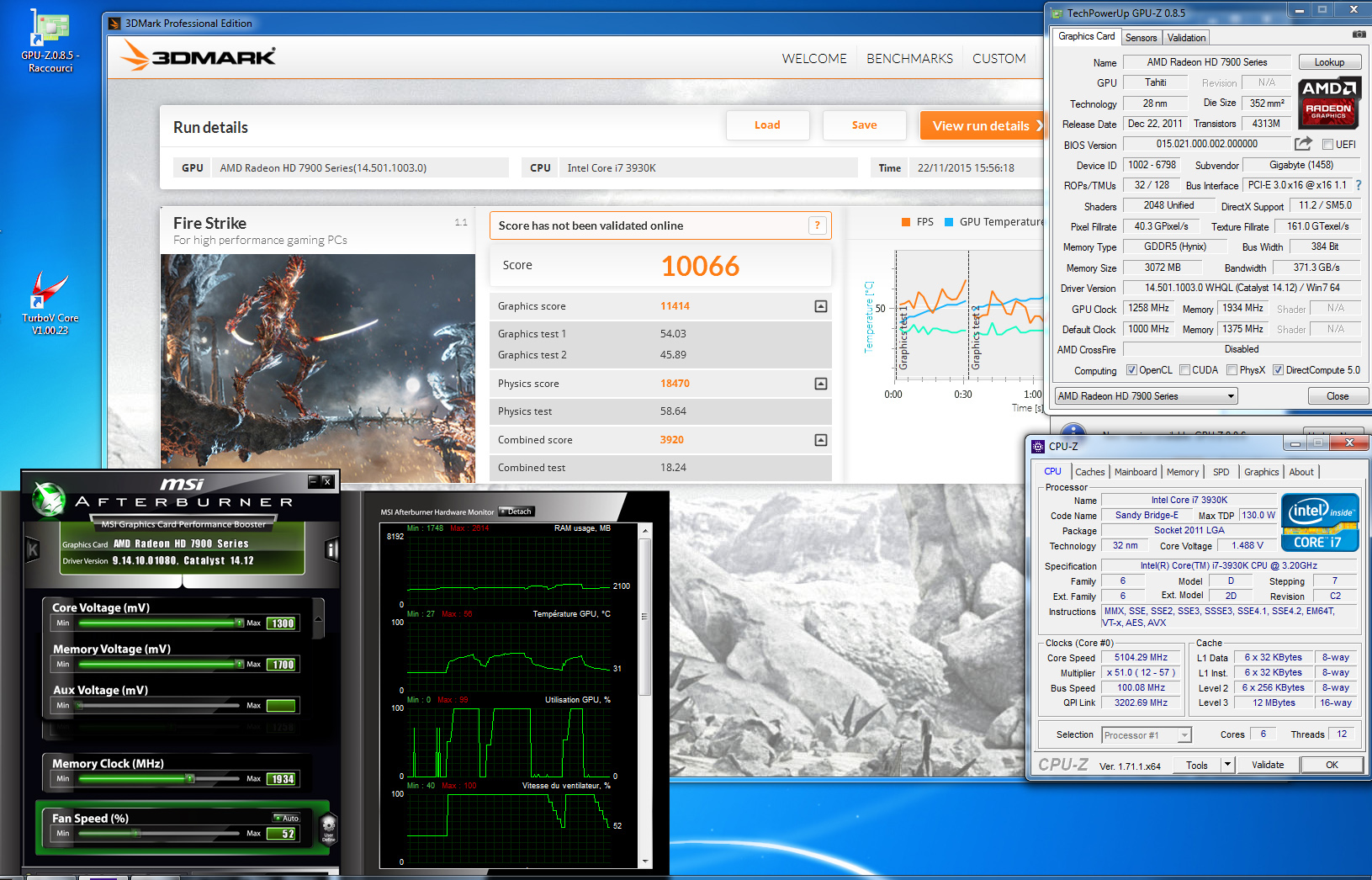Minimize the MSI Afterburner window
Viewport: 1372px width, 880px height.
click(x=314, y=481)
